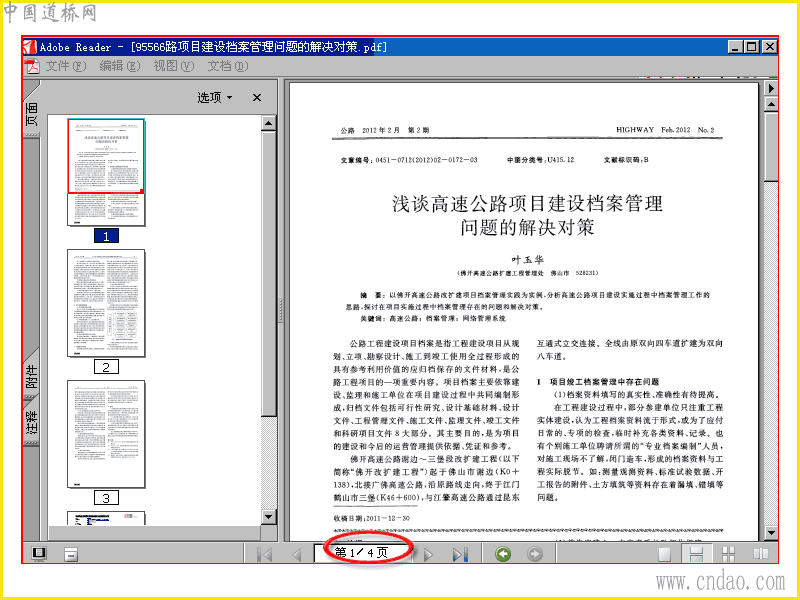Go to previous page arrow

pyautogui.click(x=296, y=554)
